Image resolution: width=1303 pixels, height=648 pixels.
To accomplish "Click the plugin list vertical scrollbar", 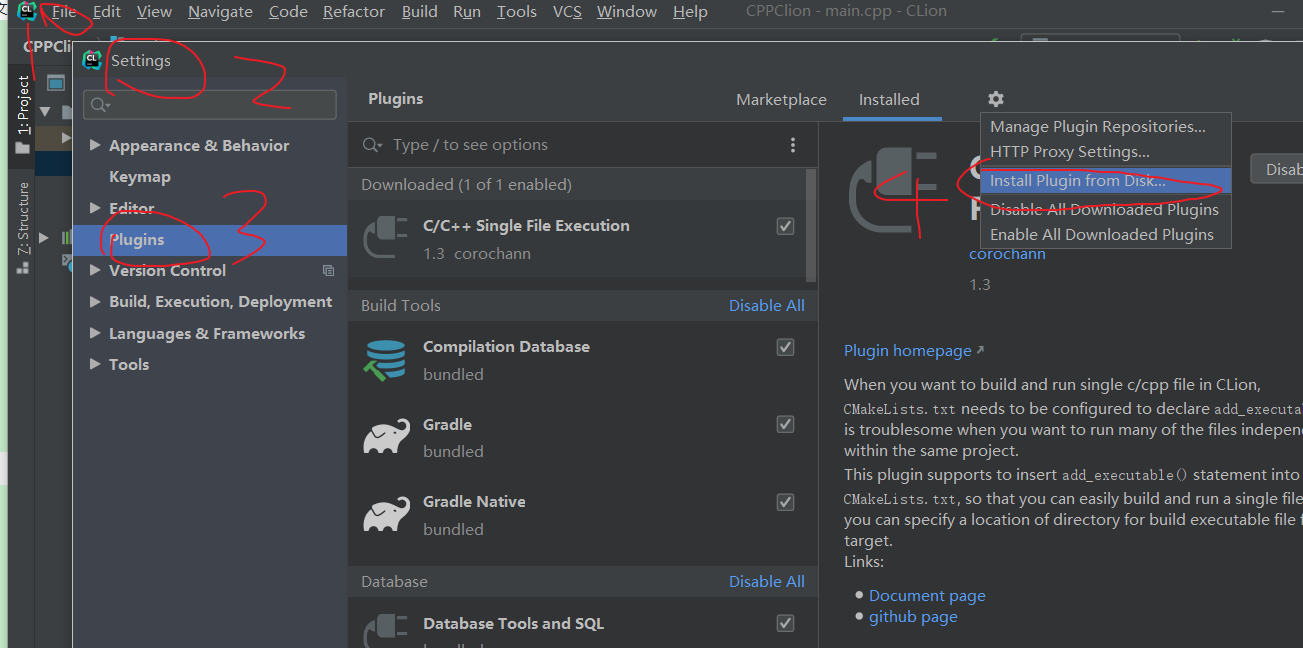I will pyautogui.click(x=811, y=225).
